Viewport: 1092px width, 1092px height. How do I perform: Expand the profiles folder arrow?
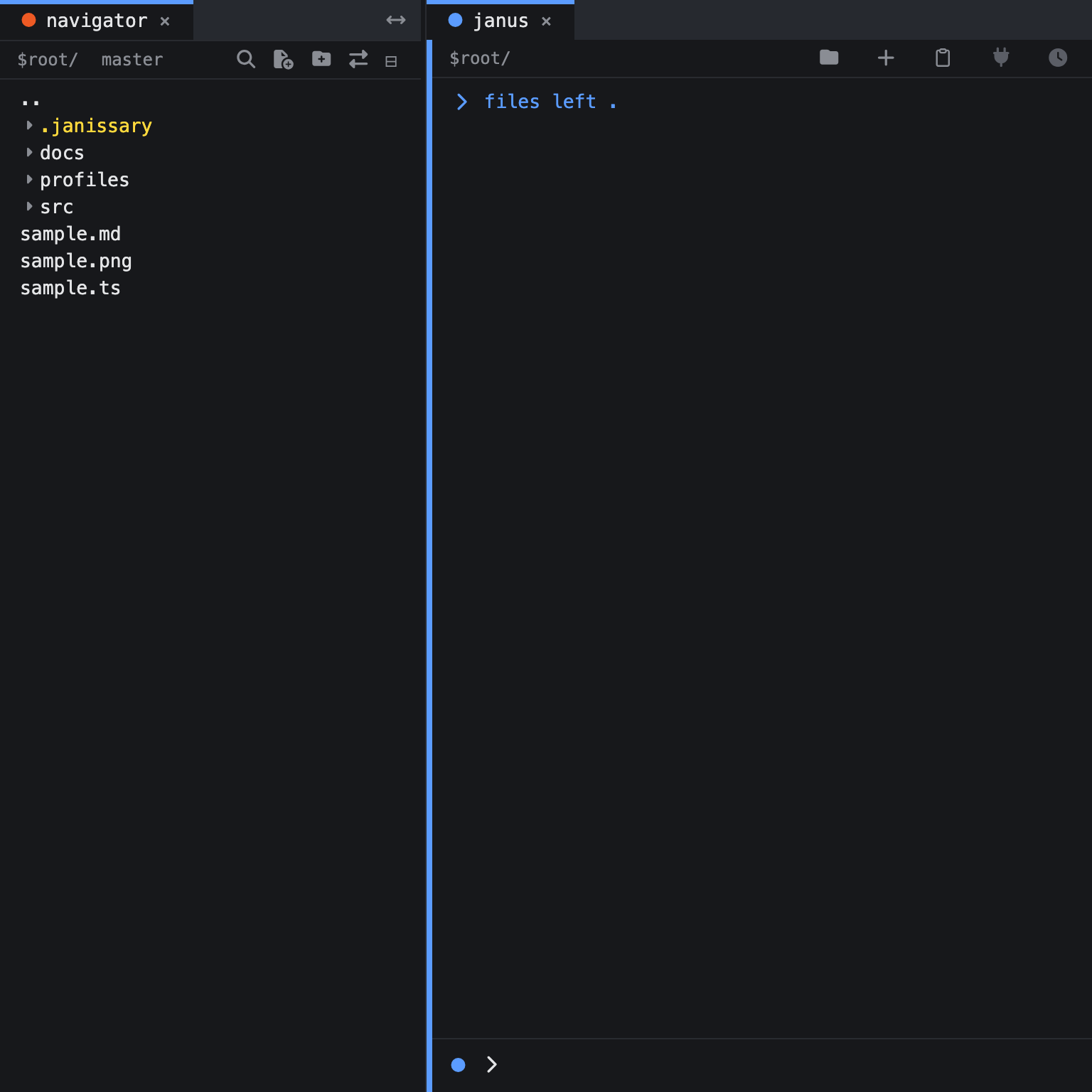29,179
